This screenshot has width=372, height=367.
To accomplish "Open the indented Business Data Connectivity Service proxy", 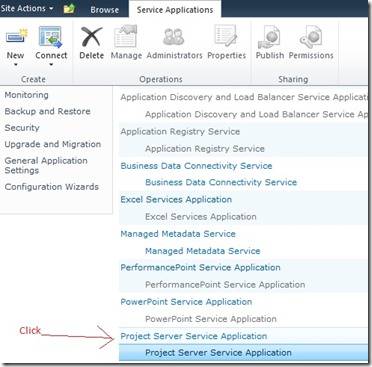I will (x=221, y=182).
